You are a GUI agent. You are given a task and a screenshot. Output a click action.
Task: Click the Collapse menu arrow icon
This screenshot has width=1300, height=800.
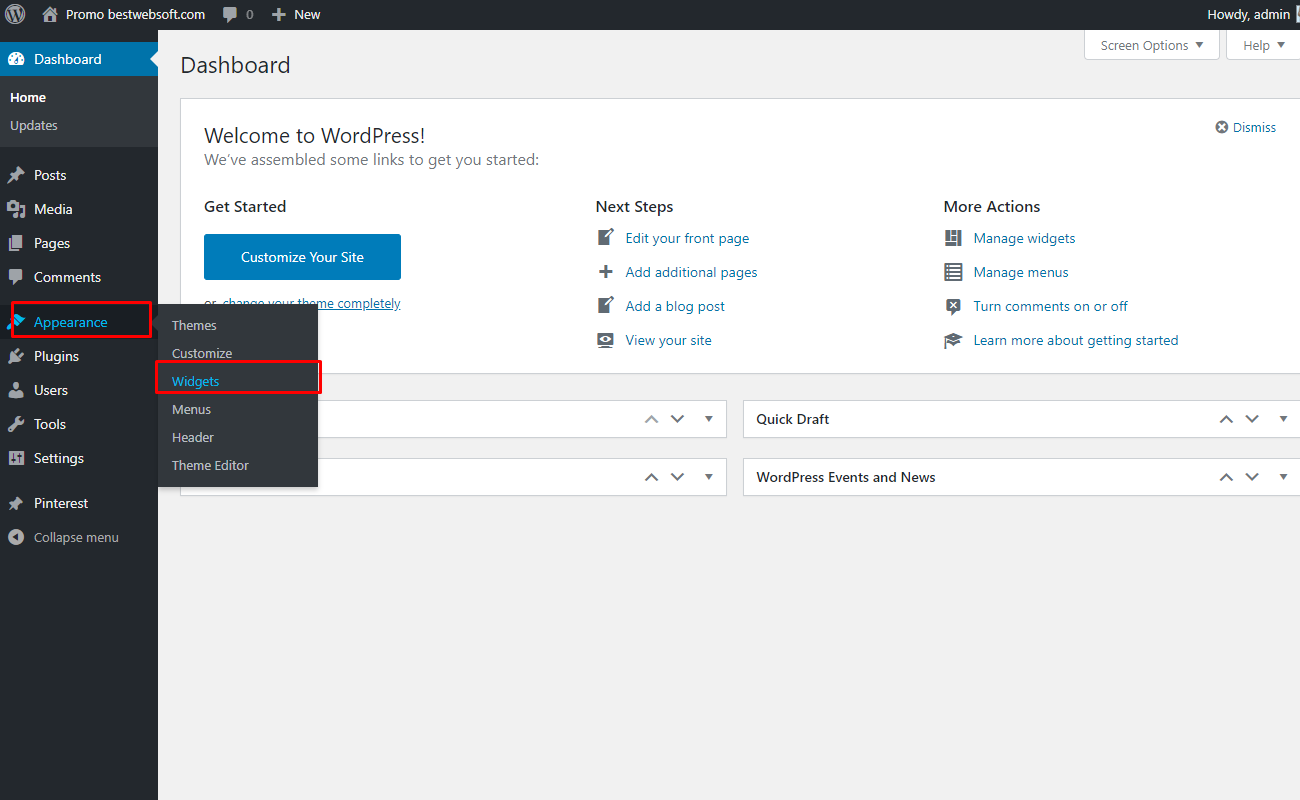coord(16,537)
